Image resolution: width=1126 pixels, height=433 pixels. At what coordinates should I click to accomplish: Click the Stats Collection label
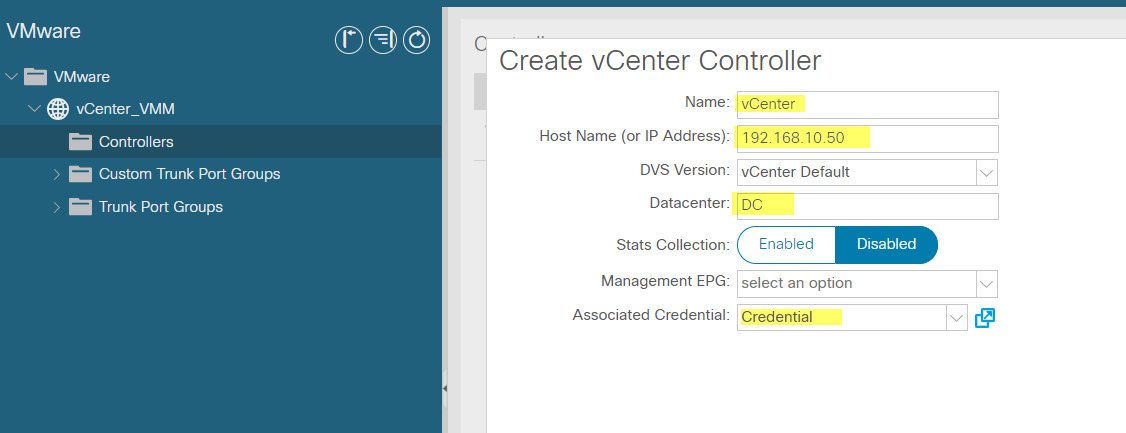point(673,245)
